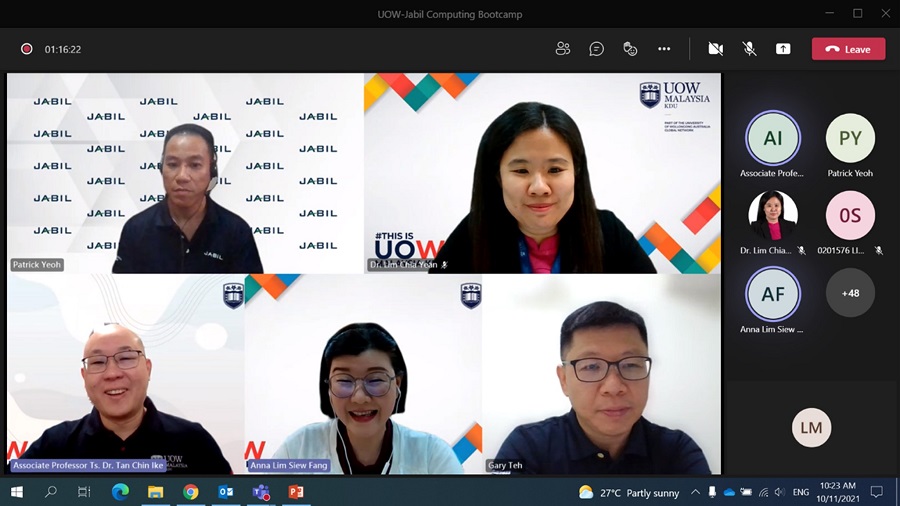
Task: Turn on the camera
Action: click(x=716, y=49)
